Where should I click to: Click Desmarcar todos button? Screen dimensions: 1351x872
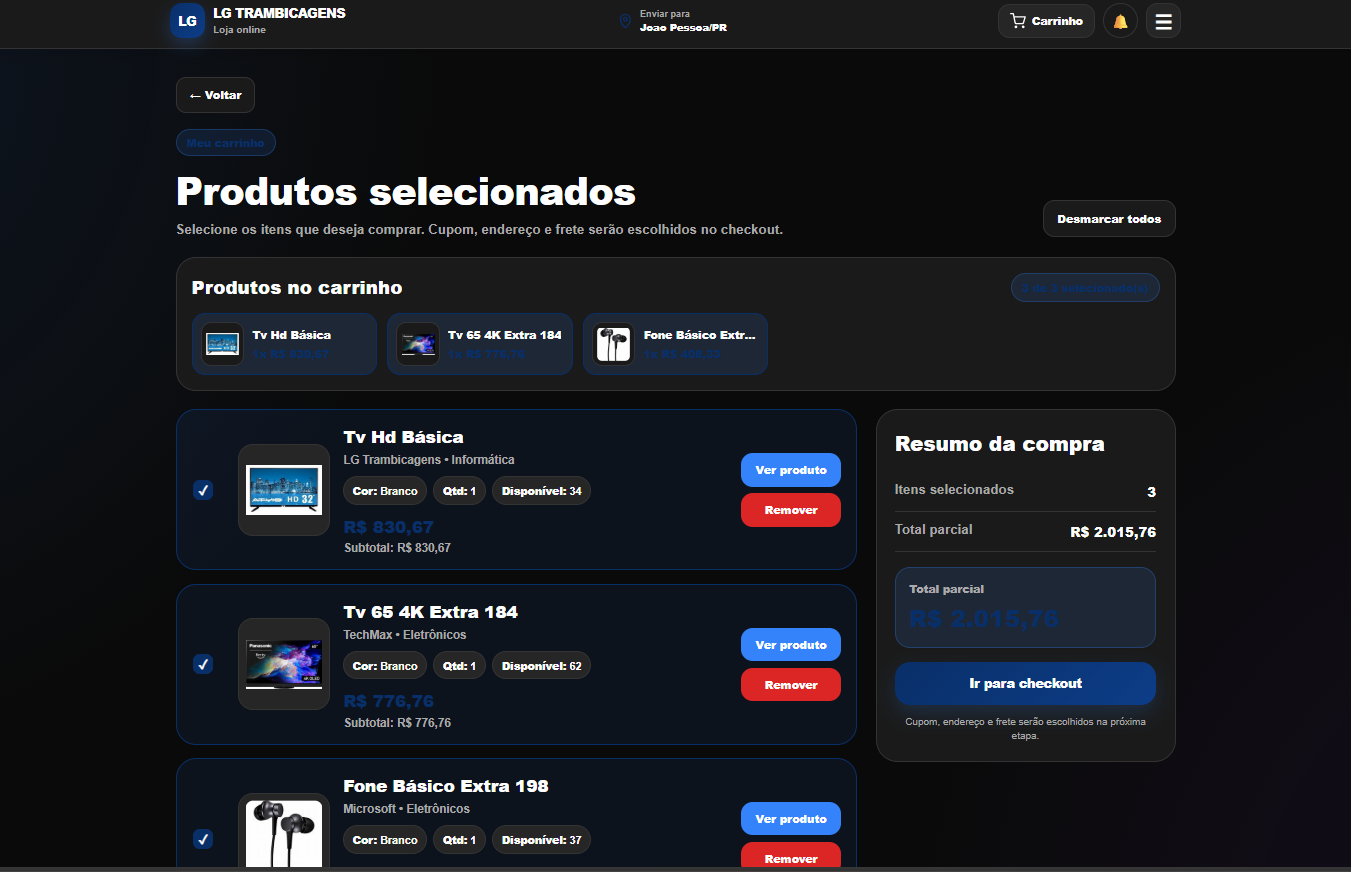pyautogui.click(x=1109, y=219)
